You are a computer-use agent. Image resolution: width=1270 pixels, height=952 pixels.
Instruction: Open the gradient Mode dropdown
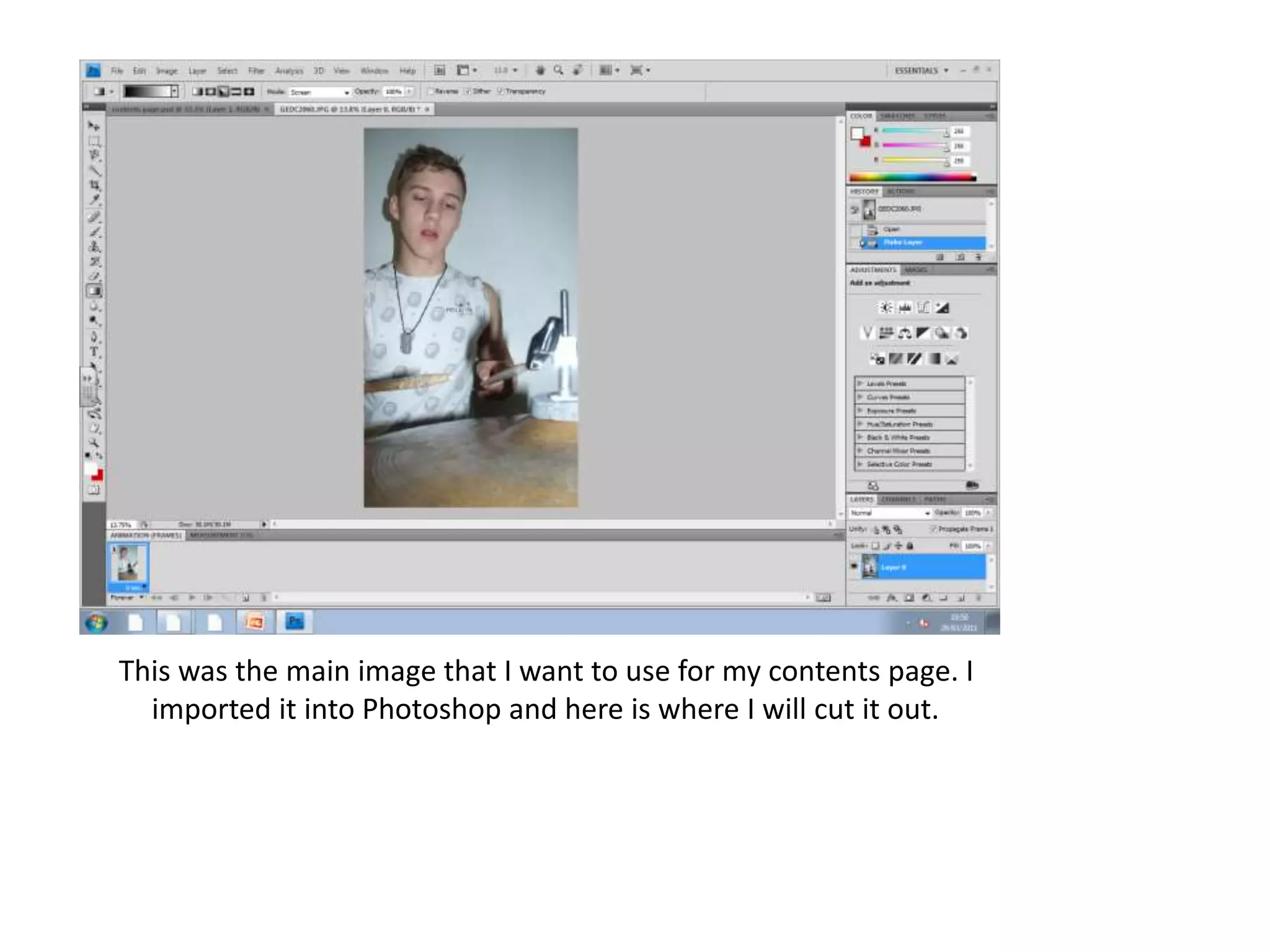pos(320,92)
